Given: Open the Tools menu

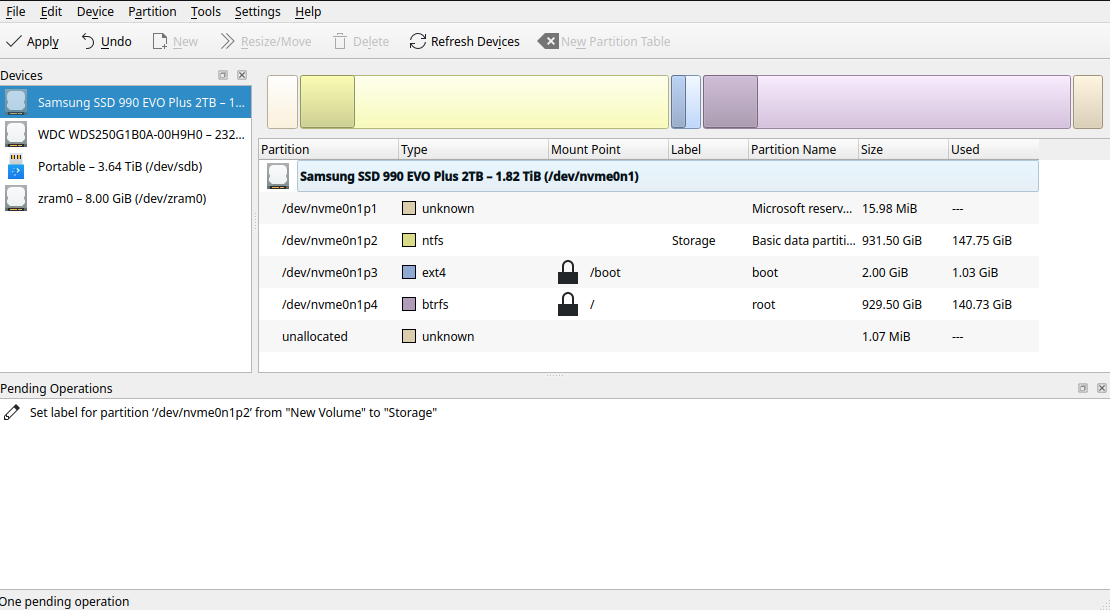Looking at the screenshot, I should 206,12.
